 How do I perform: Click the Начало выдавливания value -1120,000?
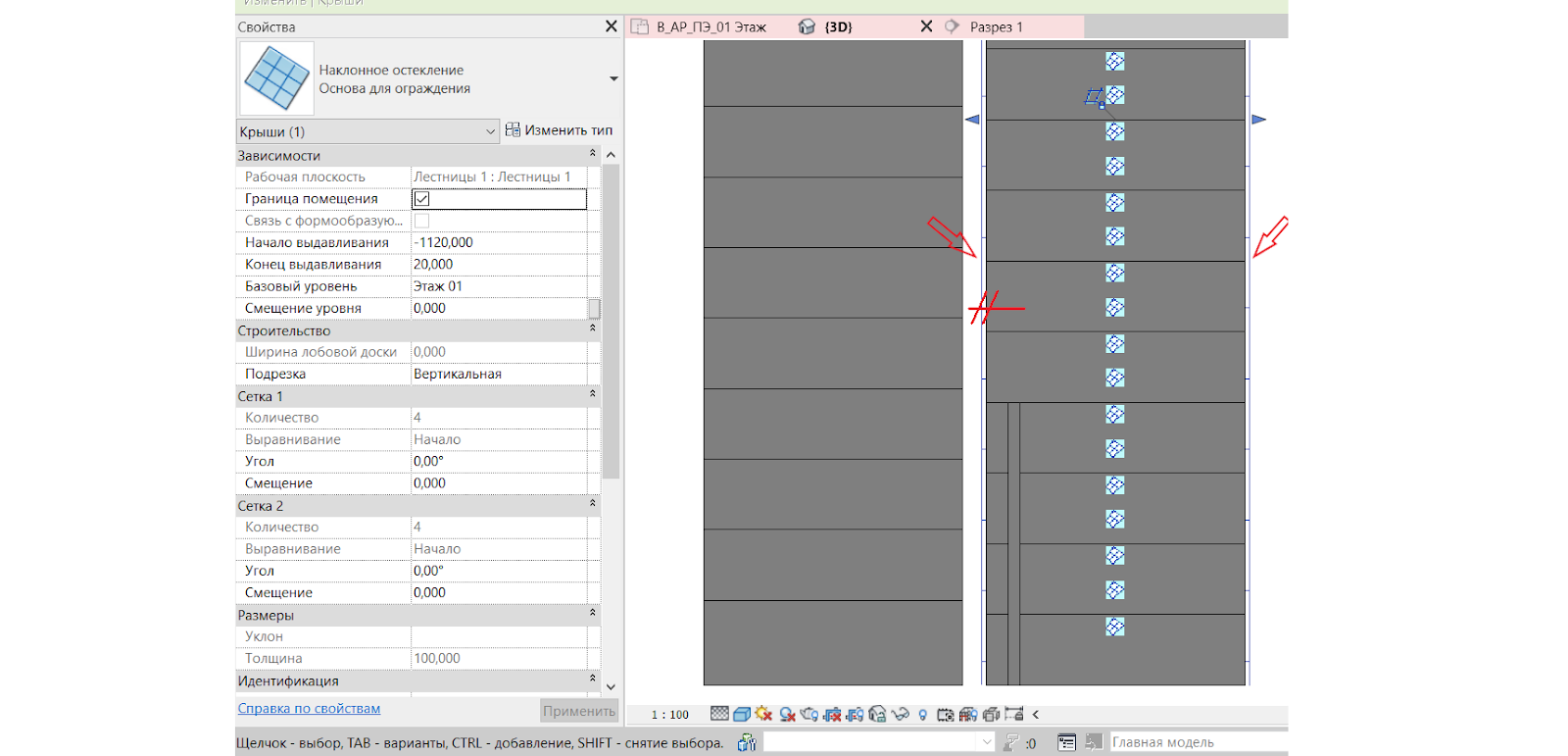(499, 242)
